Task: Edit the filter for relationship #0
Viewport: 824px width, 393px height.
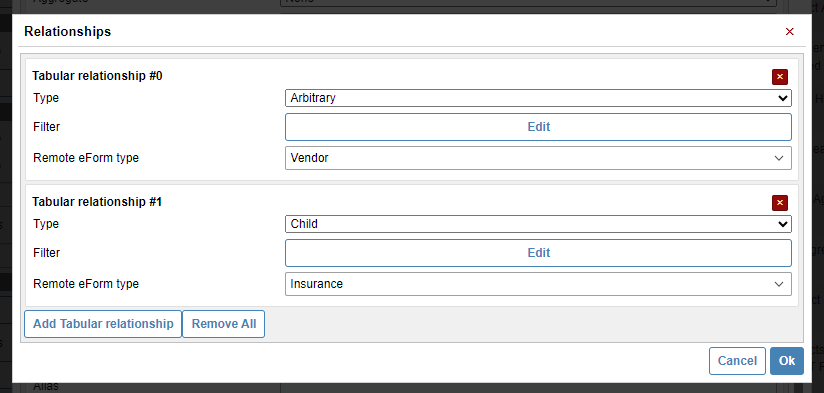Action: (538, 127)
